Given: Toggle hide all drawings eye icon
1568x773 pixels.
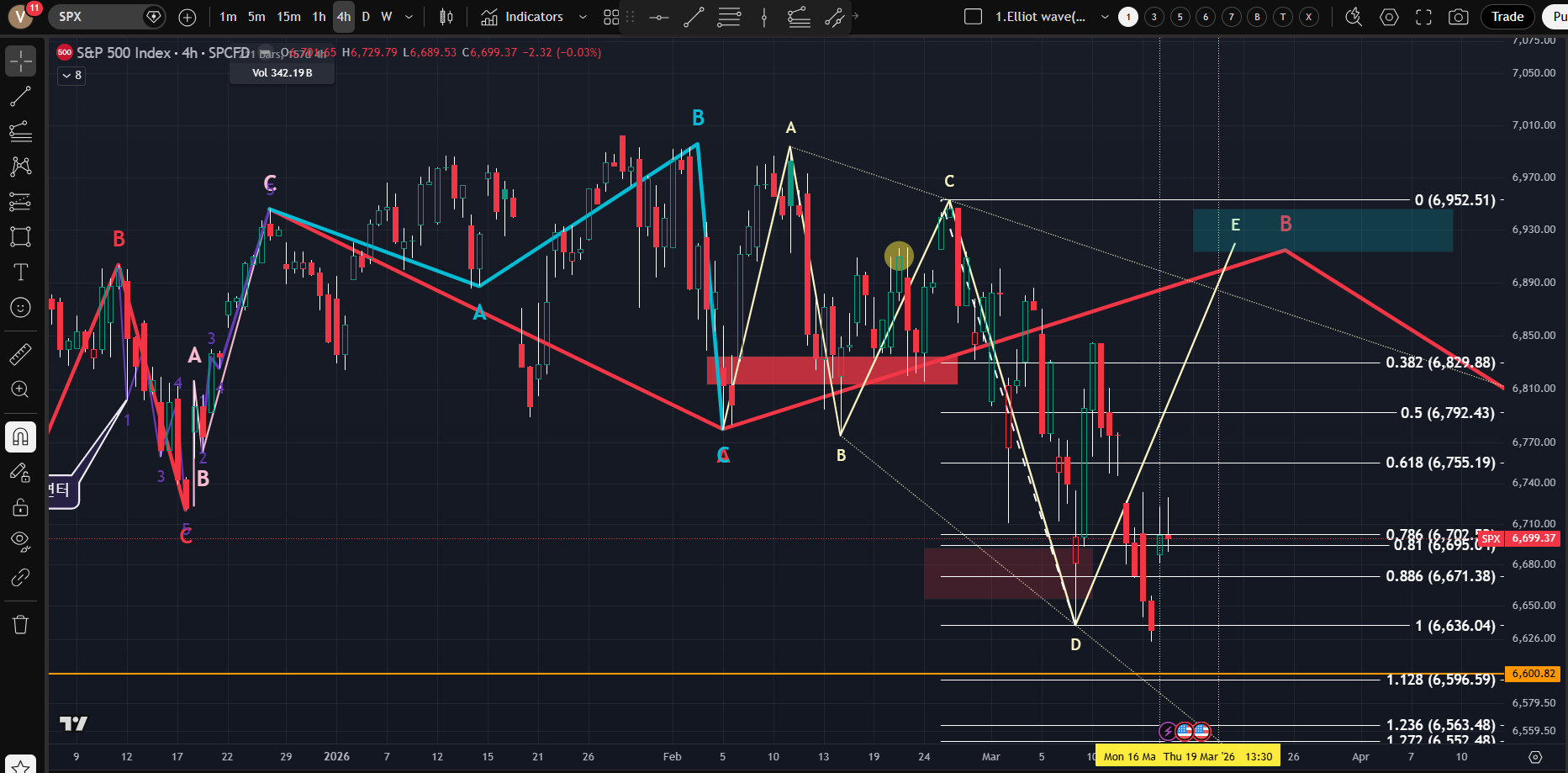Looking at the screenshot, I should coord(20,540).
